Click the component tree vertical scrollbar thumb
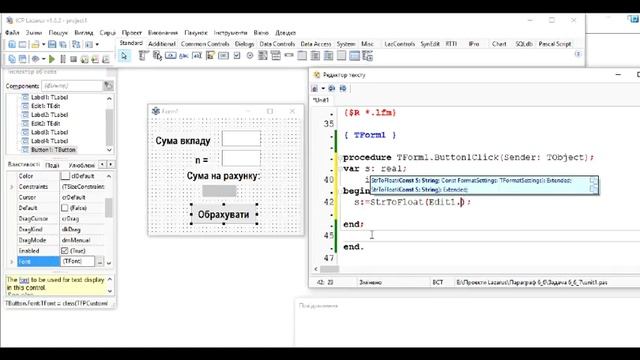The width and height of the screenshot is (640, 360). (x=109, y=127)
